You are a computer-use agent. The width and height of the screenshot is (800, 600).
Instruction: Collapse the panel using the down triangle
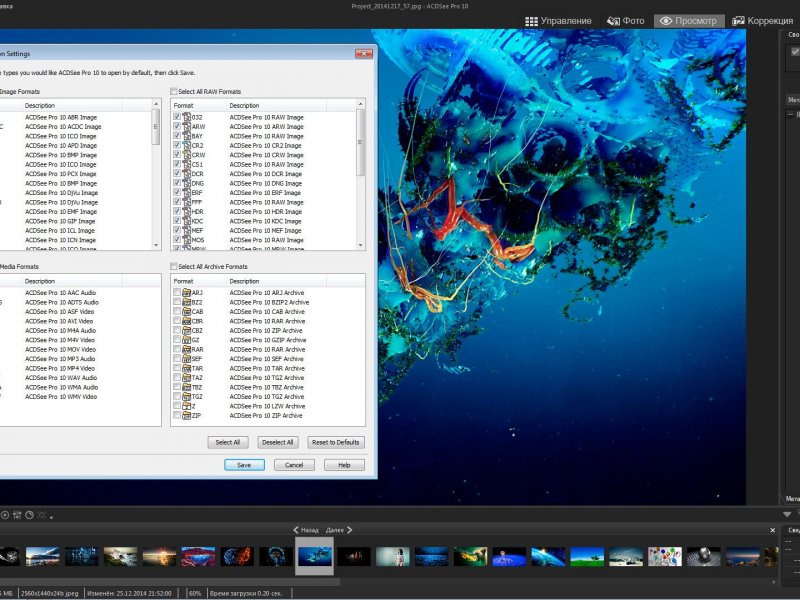tap(787, 514)
